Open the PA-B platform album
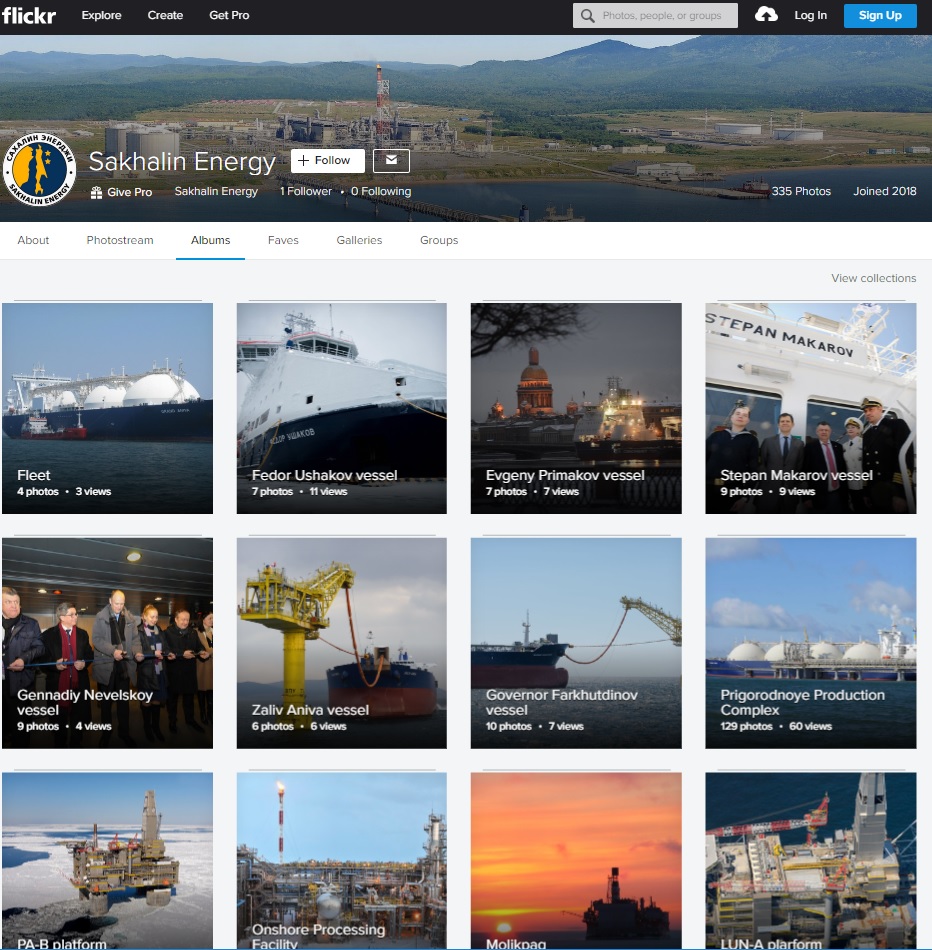Viewport: 932px width, 950px height. click(x=107, y=860)
